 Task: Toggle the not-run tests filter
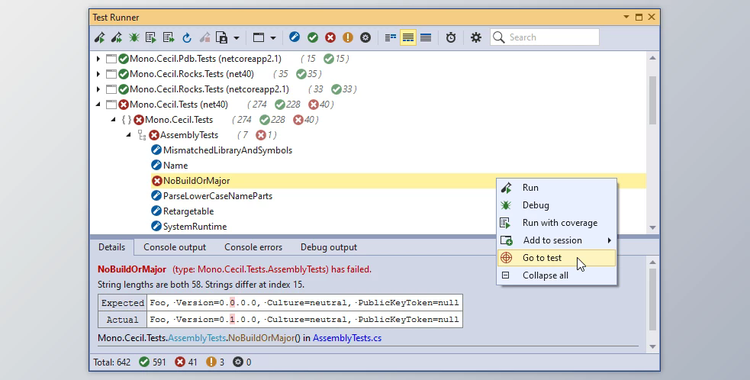point(295,37)
